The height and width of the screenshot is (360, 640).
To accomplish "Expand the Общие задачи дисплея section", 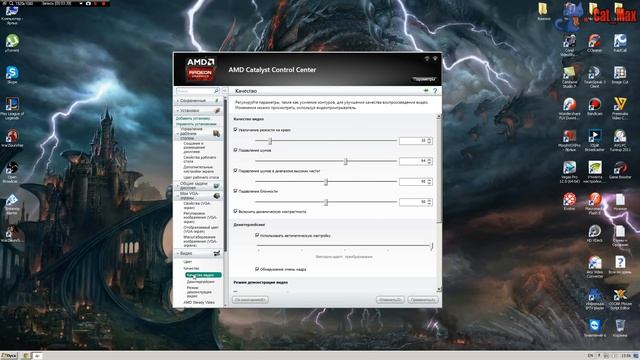I will click(x=178, y=186).
